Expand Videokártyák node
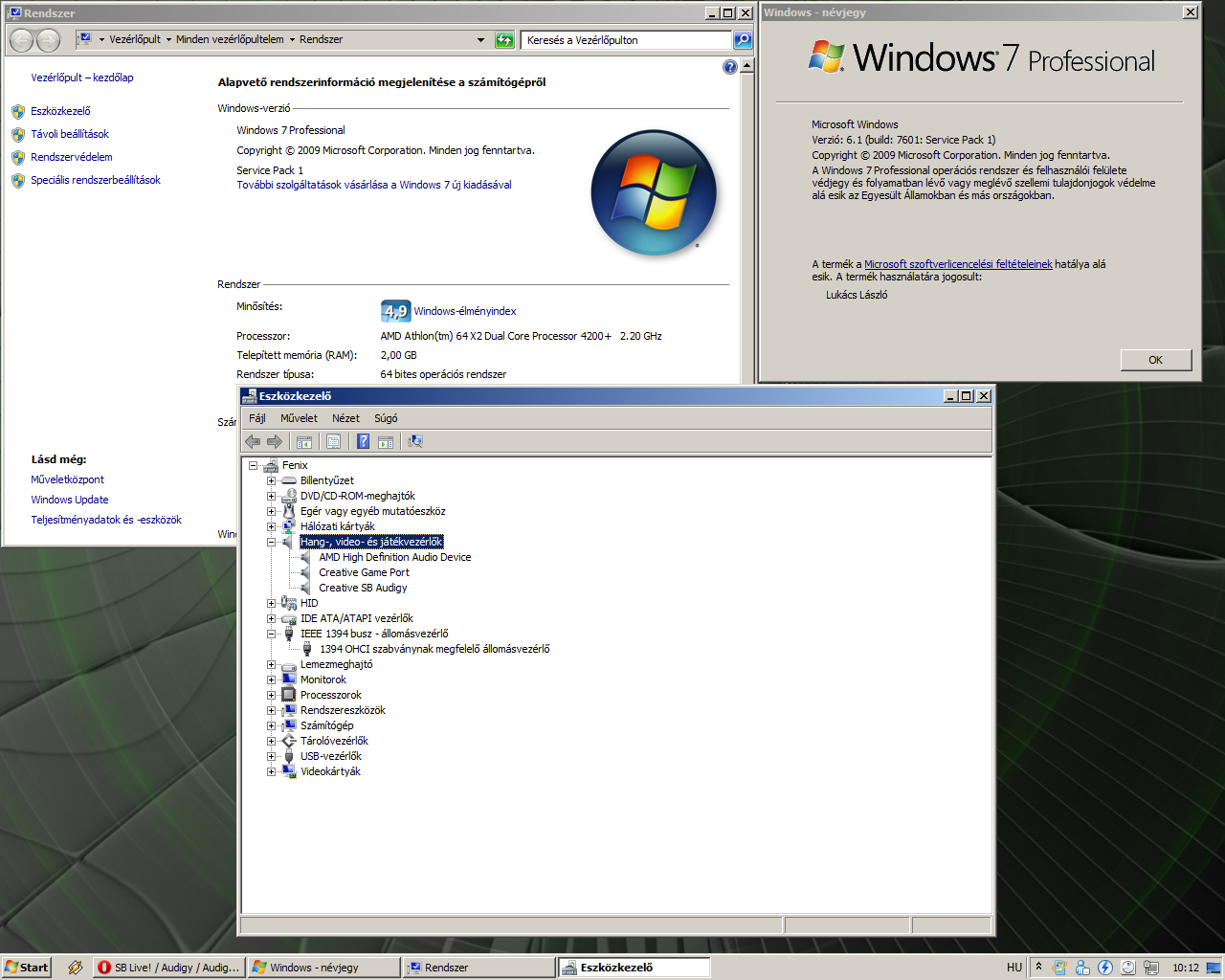Screen dimensions: 1225x980 [271, 771]
